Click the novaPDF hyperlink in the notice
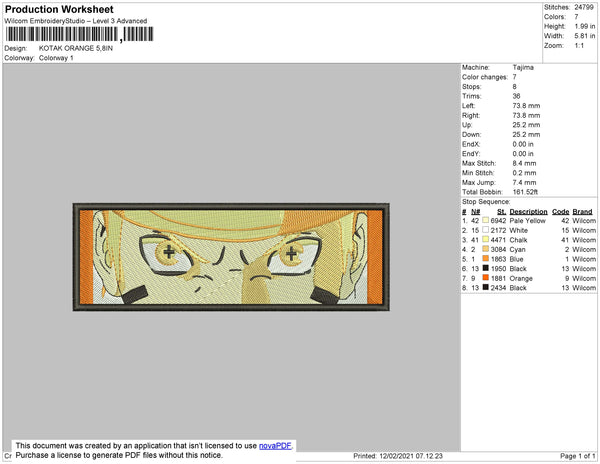This screenshot has width=600, height=464. [x=275, y=446]
